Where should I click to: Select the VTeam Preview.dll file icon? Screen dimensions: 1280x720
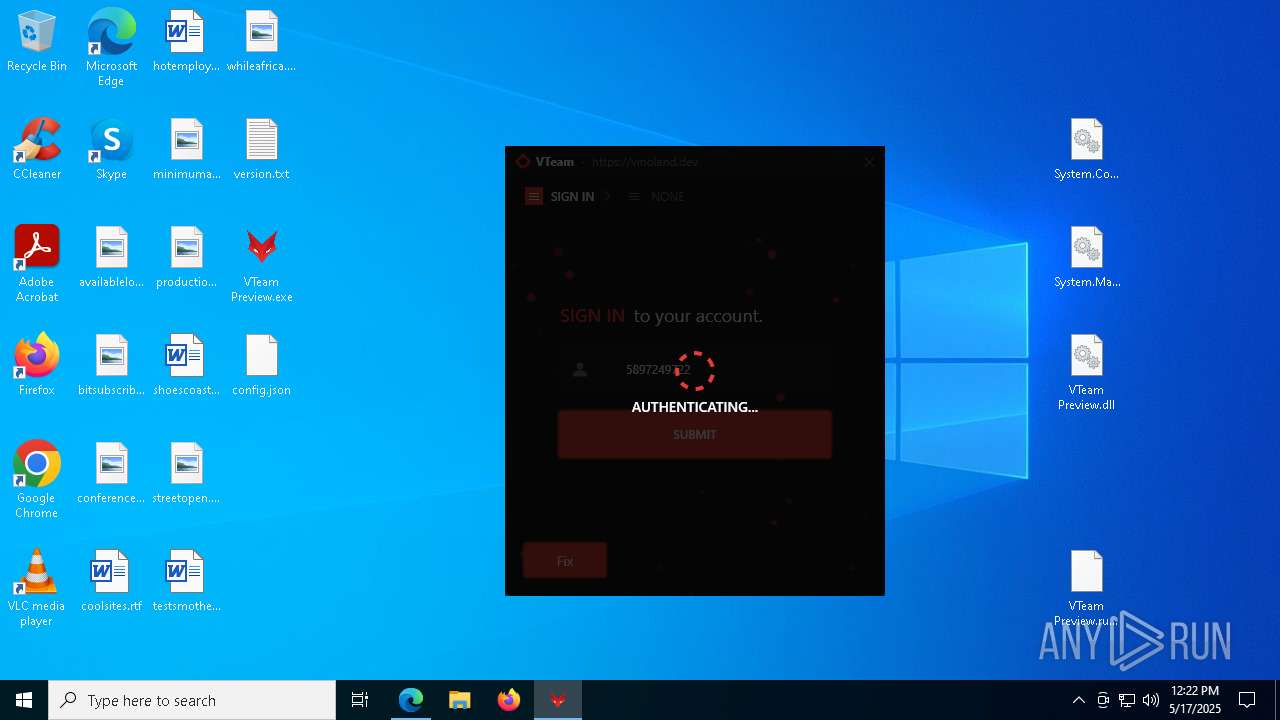click(1086, 373)
